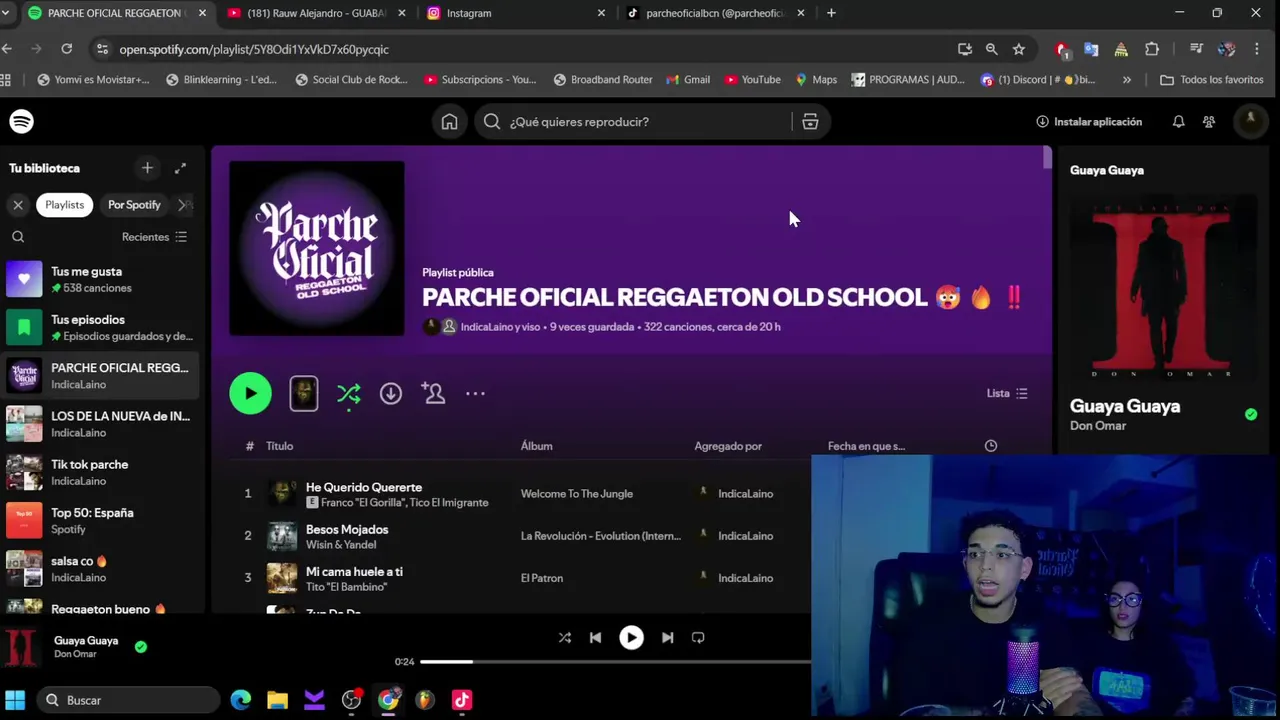Open the notifications bell
The width and height of the screenshot is (1280, 720).
coord(1178,121)
